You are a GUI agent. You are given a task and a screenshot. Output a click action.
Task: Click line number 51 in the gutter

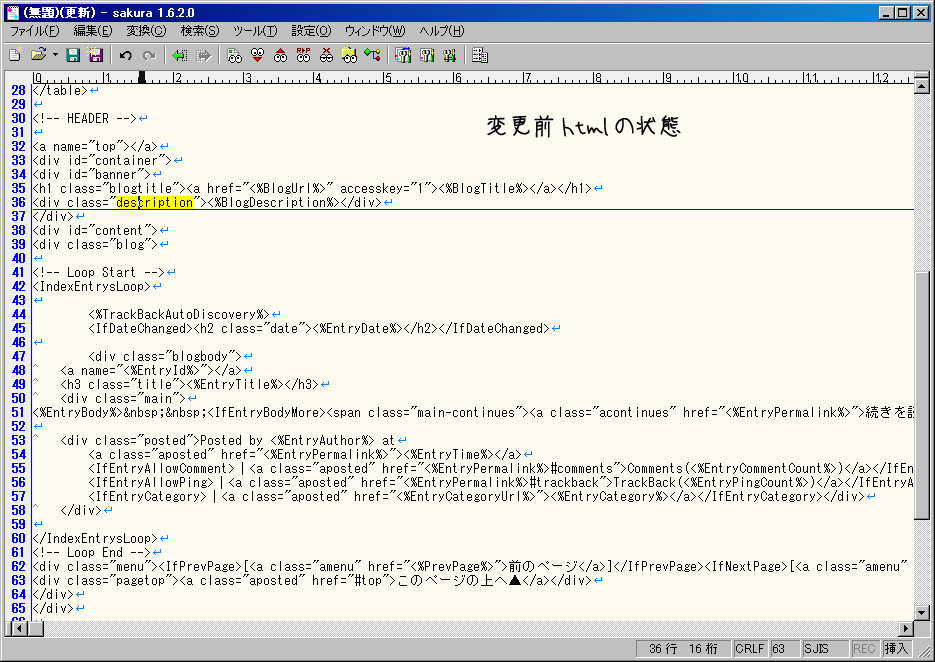18,412
